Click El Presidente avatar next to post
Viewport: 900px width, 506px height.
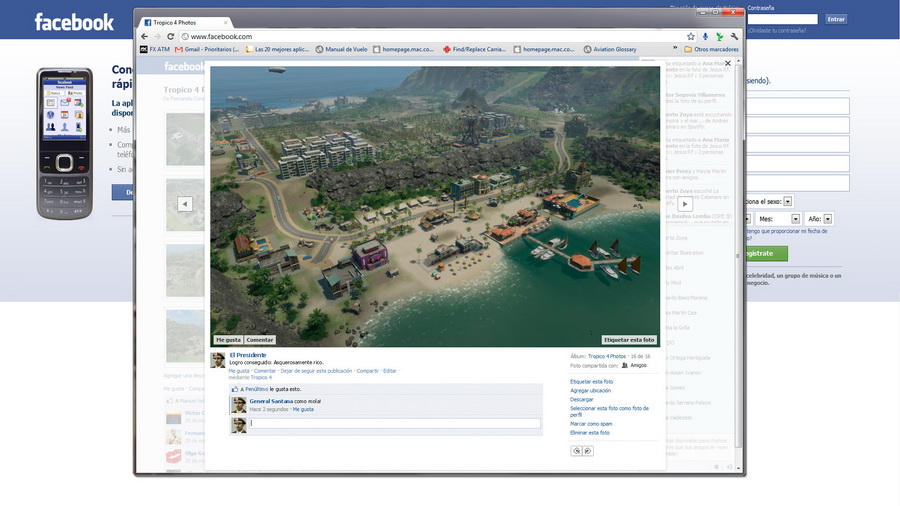click(218, 360)
